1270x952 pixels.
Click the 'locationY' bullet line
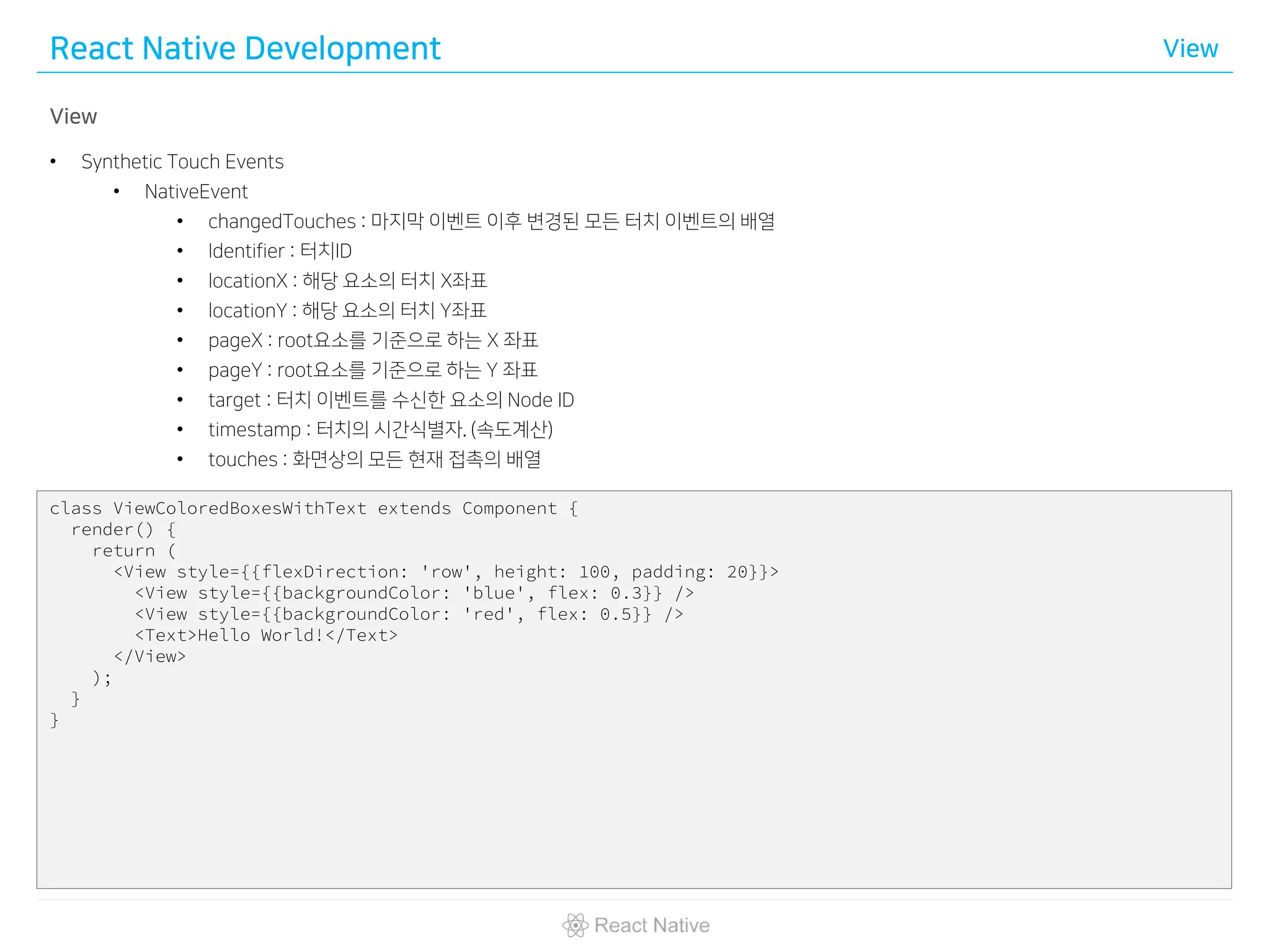(x=347, y=311)
